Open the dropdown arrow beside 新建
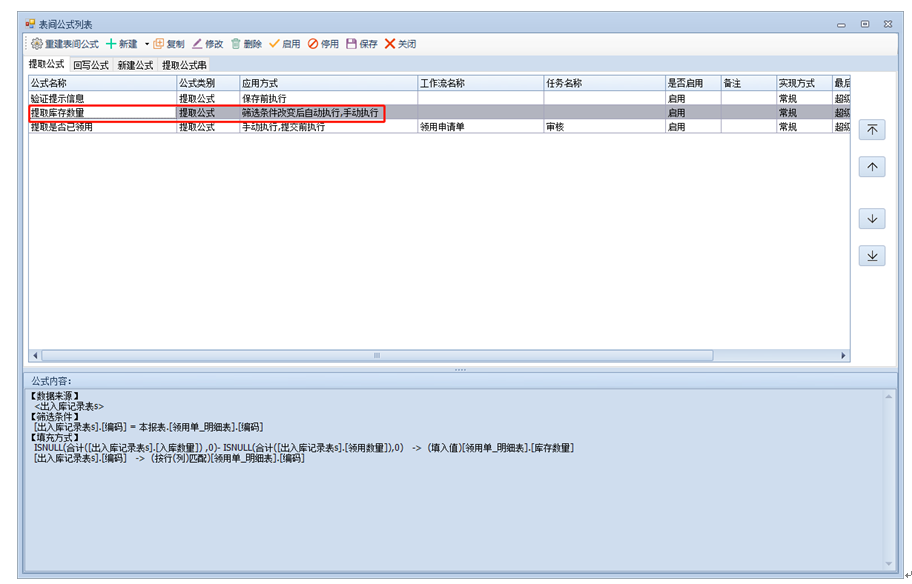Viewport: 912px width, 584px height. 147,44
